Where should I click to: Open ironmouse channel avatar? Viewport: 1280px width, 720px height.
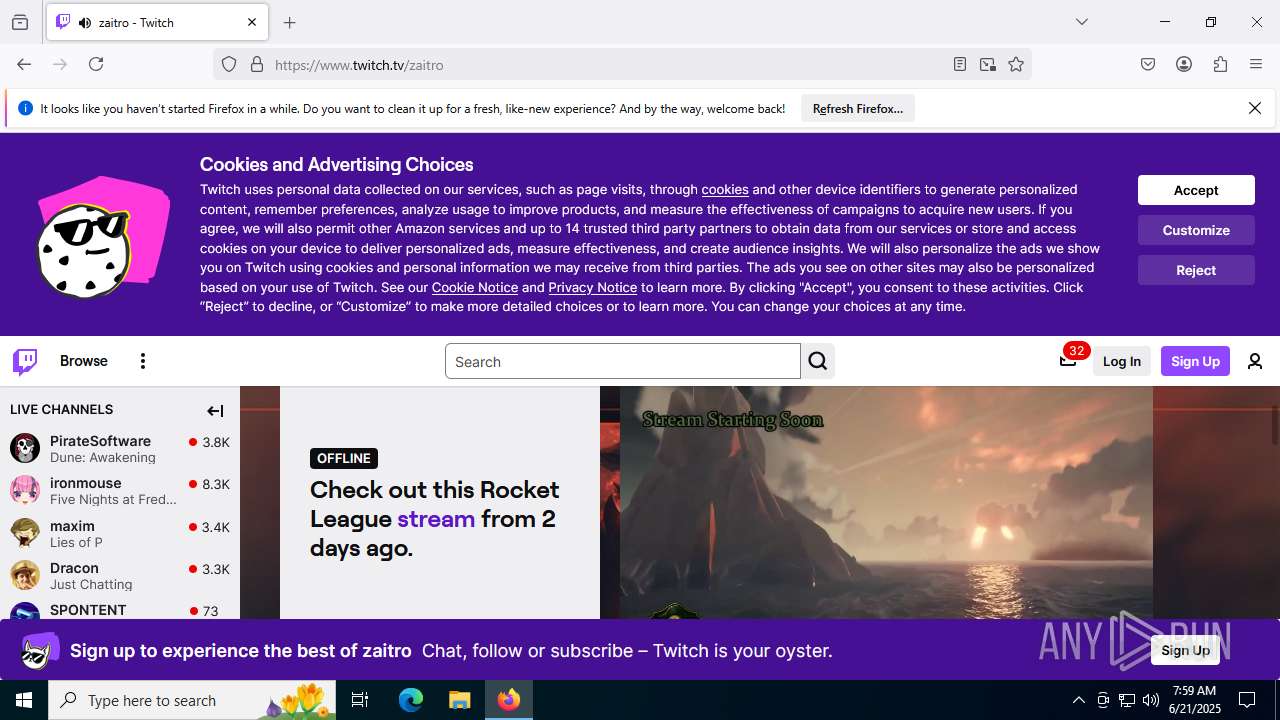pos(25,490)
